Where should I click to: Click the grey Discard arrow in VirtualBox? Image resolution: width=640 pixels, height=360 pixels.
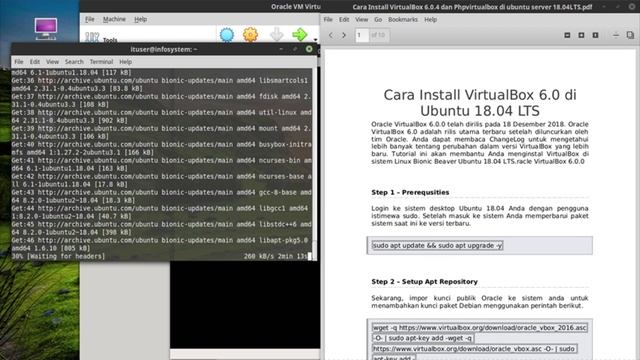(276, 35)
